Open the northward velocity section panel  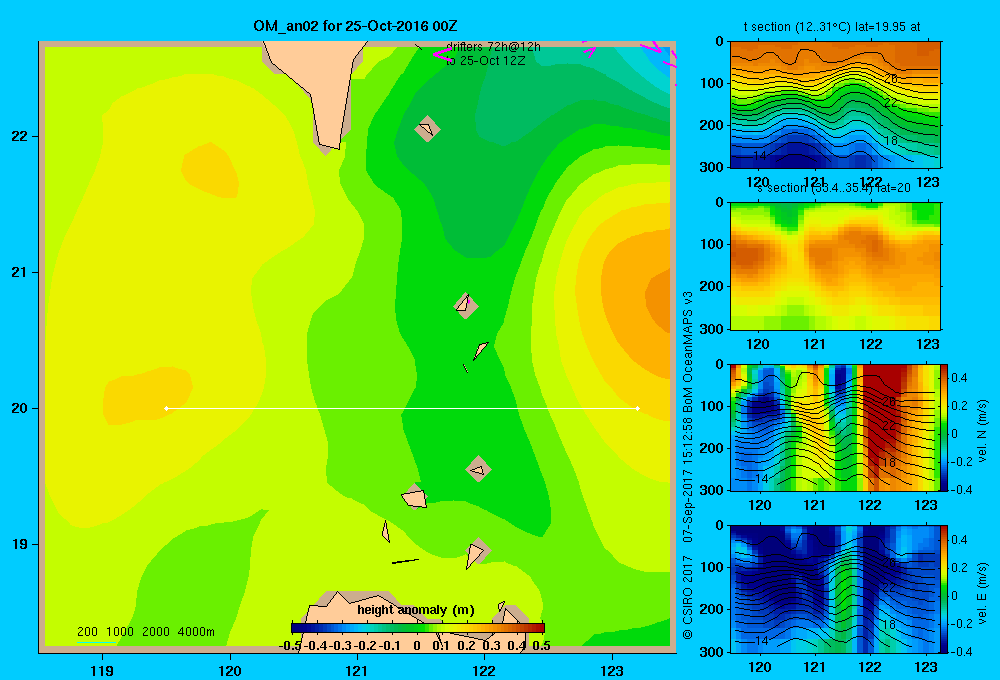[835, 427]
